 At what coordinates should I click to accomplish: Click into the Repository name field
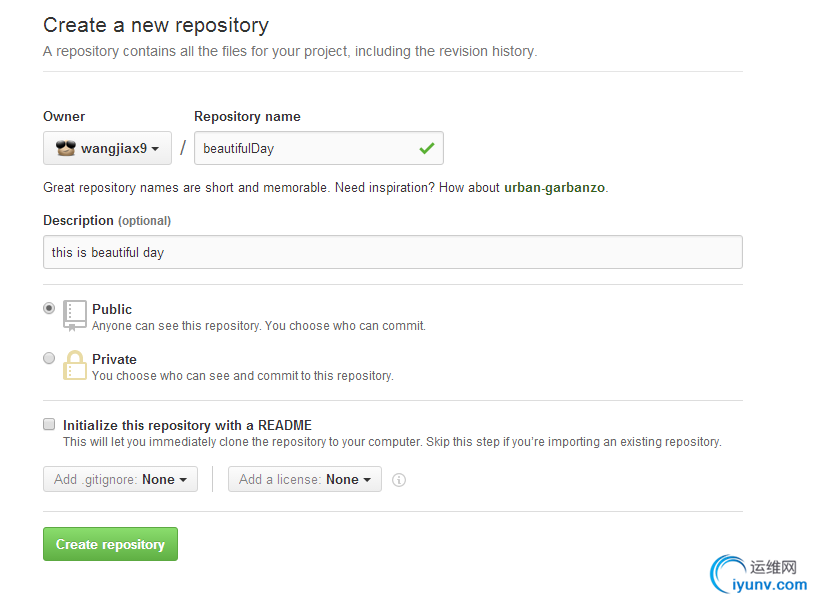coord(305,148)
